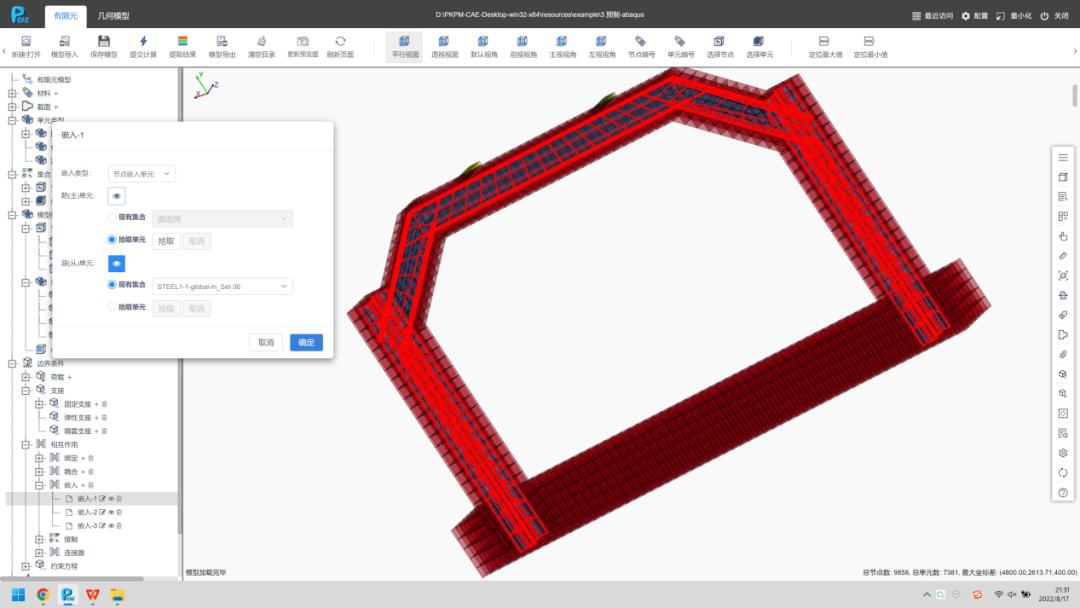Toggle the blue eye button for 源(从)单元
1080x608 pixels.
point(116,263)
